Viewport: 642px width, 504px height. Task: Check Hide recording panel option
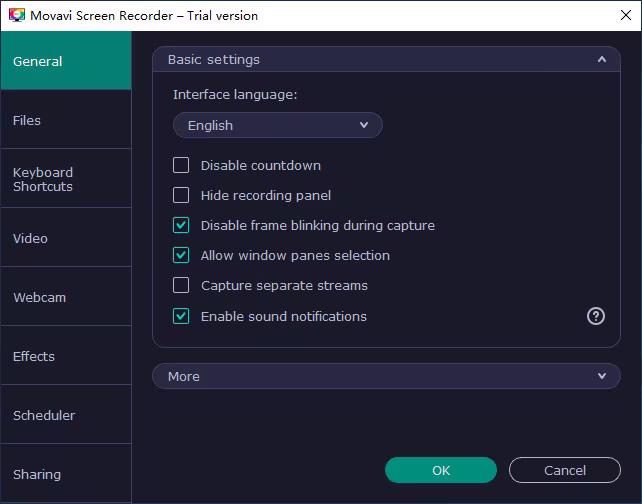(181, 195)
